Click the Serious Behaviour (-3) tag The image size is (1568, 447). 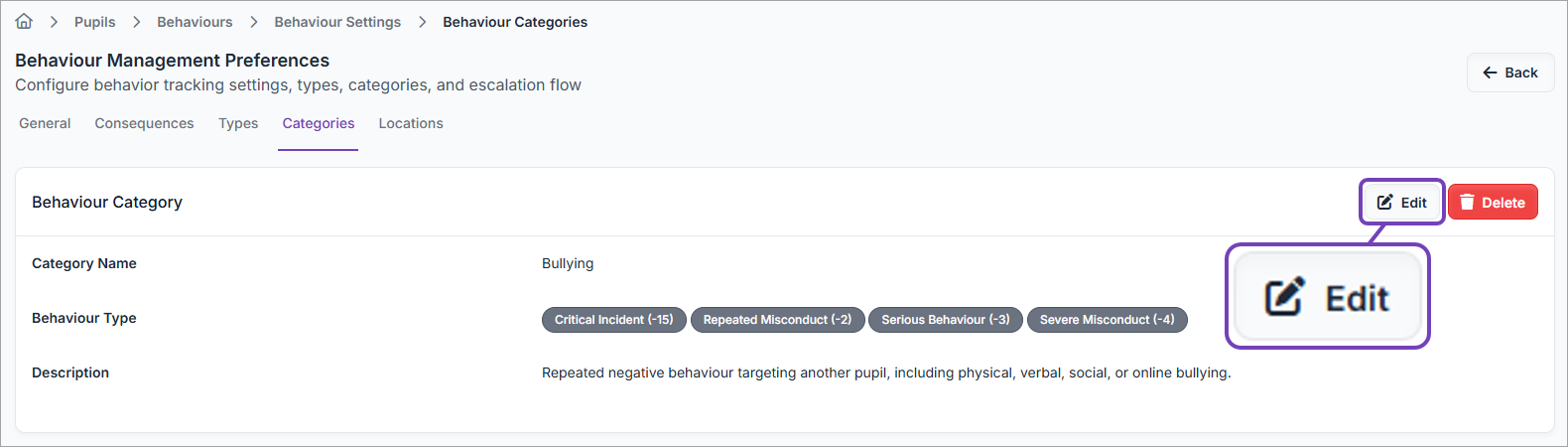click(945, 320)
